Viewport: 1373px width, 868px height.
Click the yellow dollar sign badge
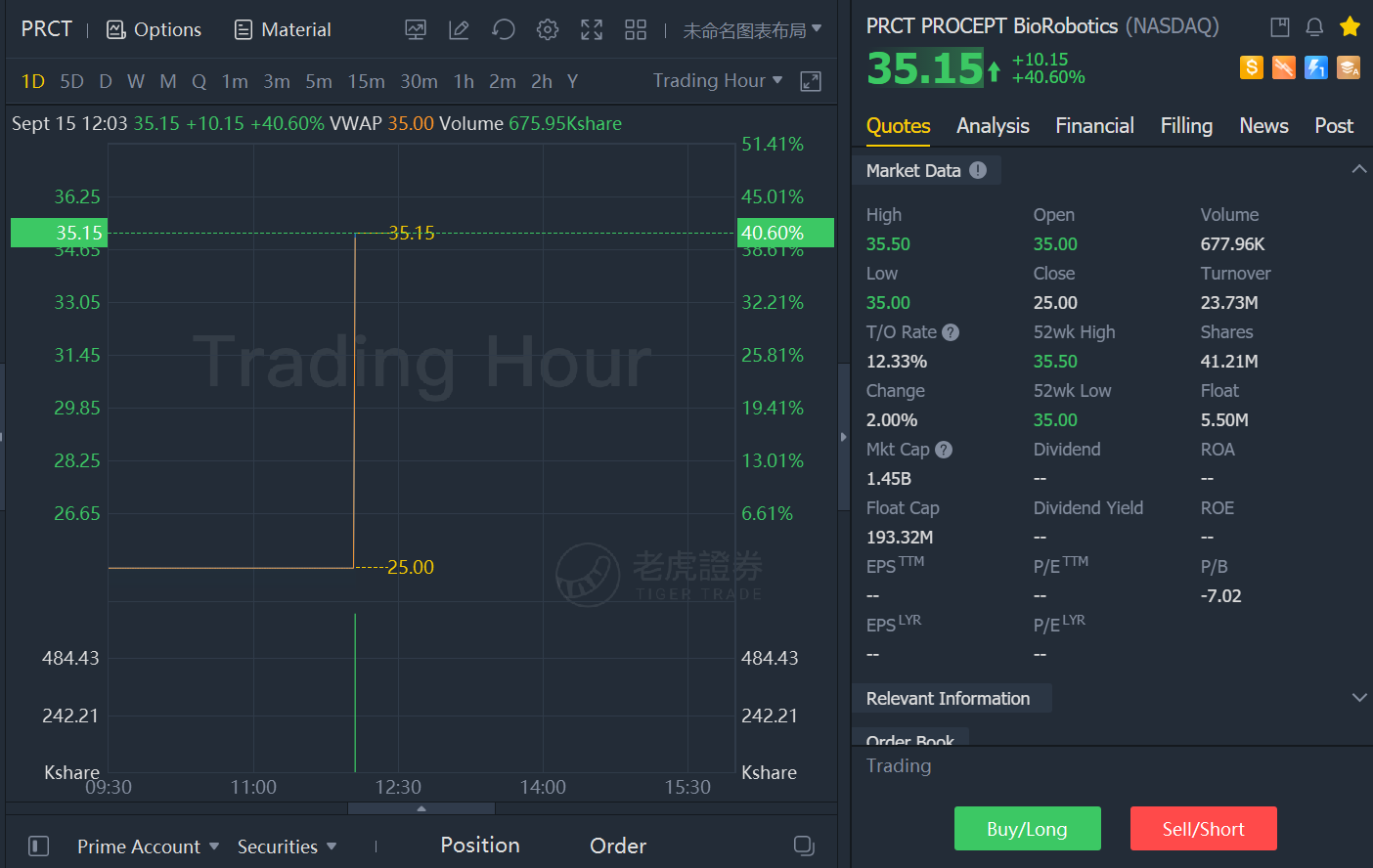coord(1252,67)
